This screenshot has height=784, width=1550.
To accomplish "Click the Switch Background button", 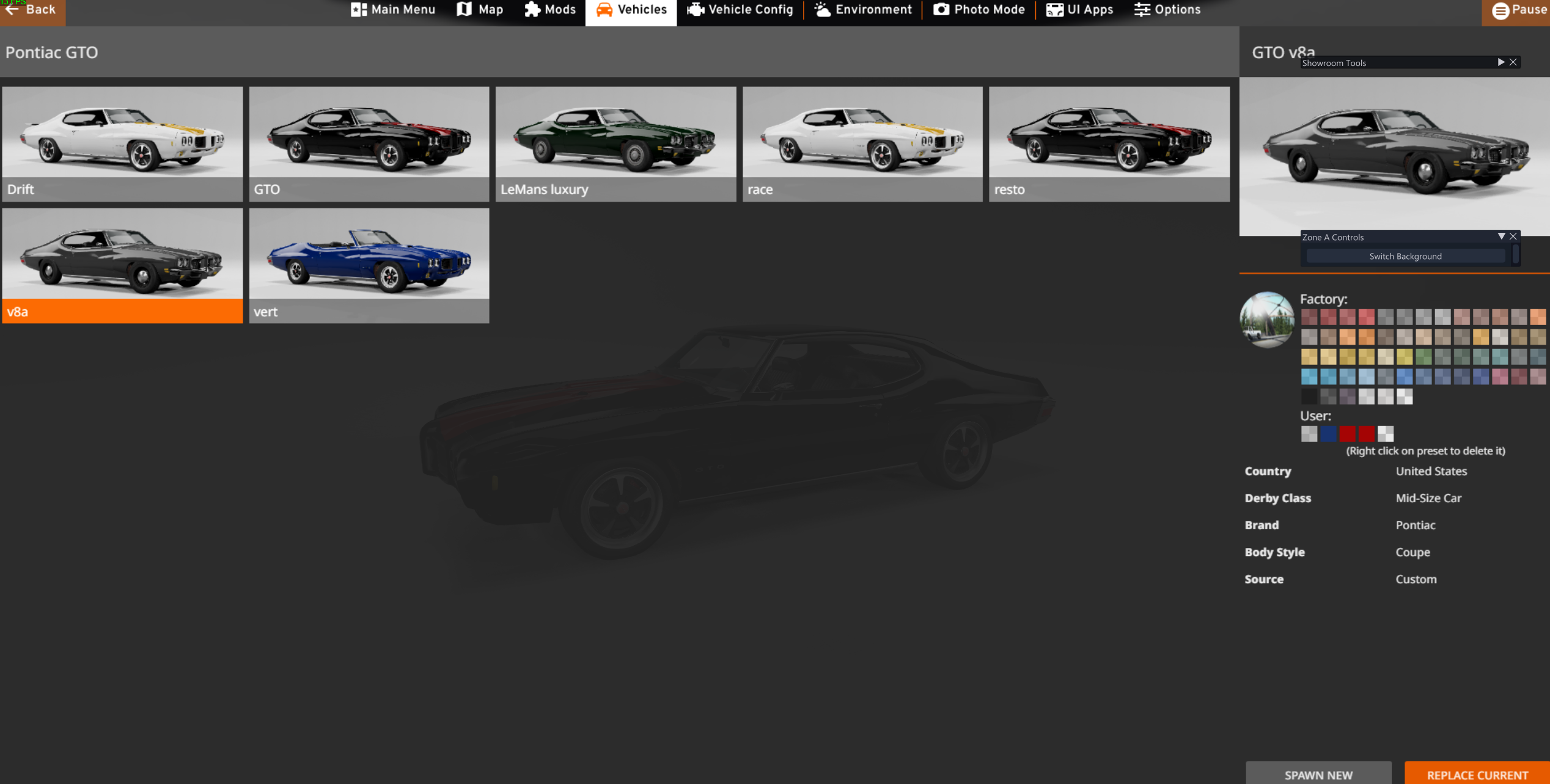I will pyautogui.click(x=1405, y=256).
